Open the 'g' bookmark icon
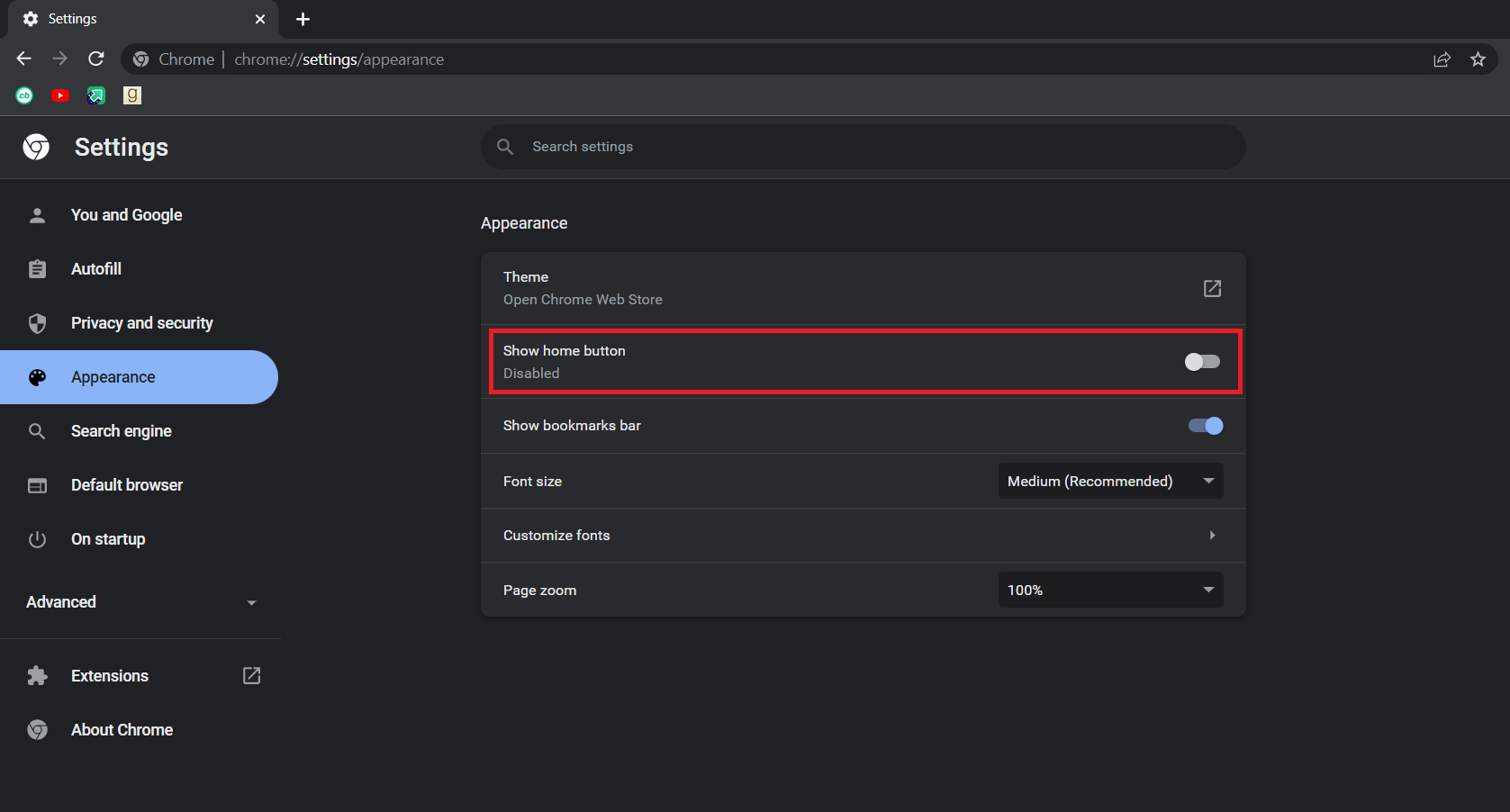The height and width of the screenshot is (812, 1510). 132,95
